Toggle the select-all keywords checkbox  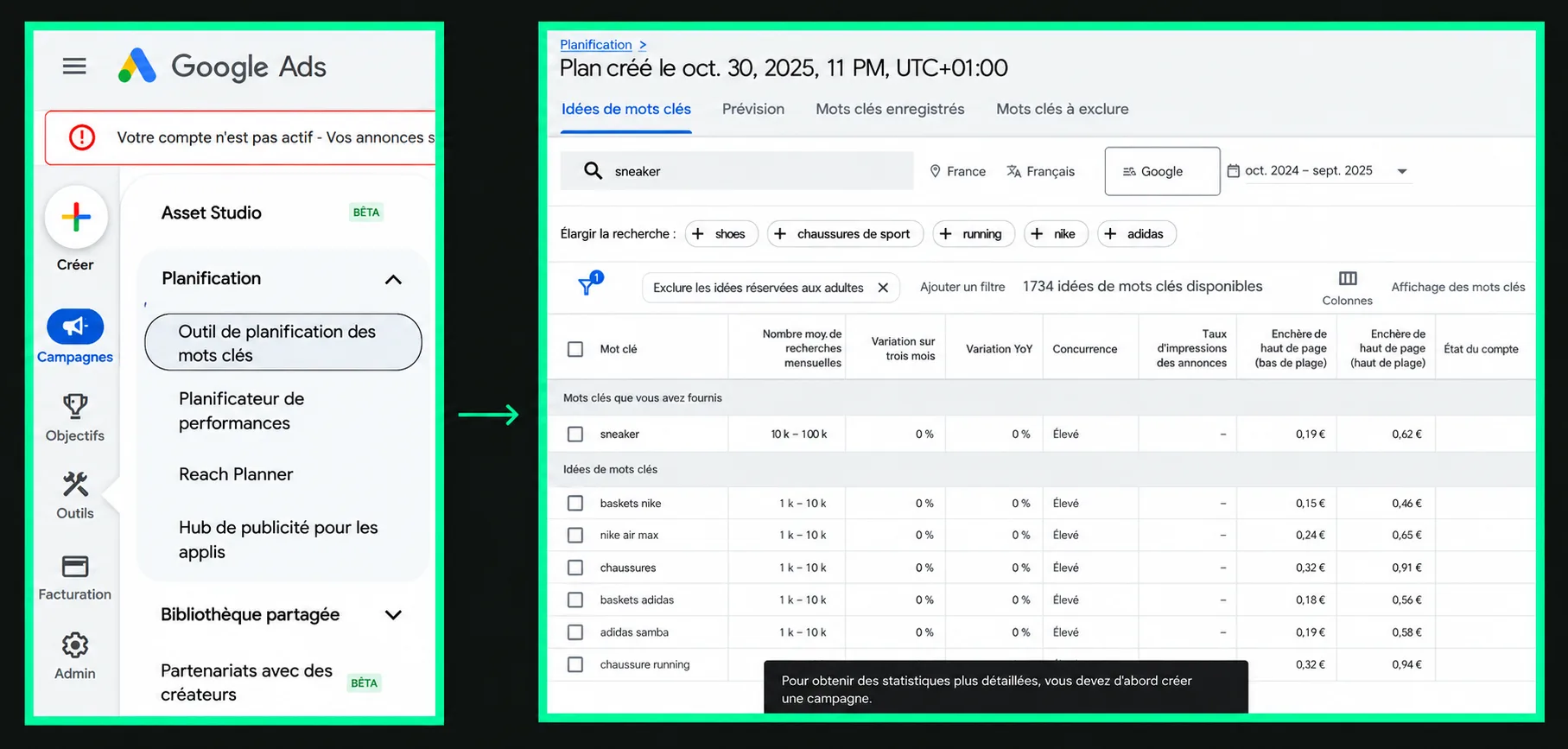(575, 349)
